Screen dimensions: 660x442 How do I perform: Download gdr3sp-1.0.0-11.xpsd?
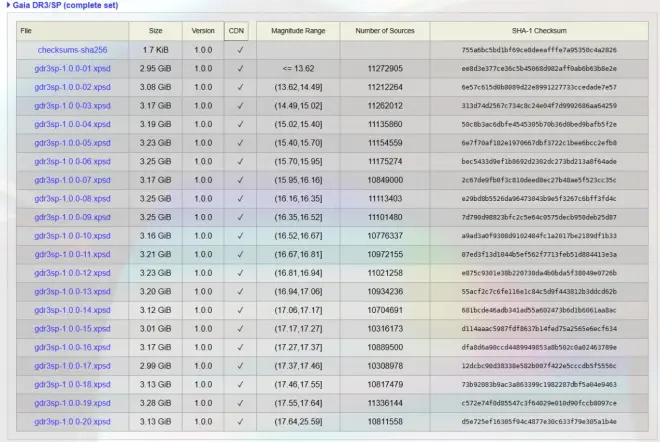pyautogui.click(x=72, y=254)
